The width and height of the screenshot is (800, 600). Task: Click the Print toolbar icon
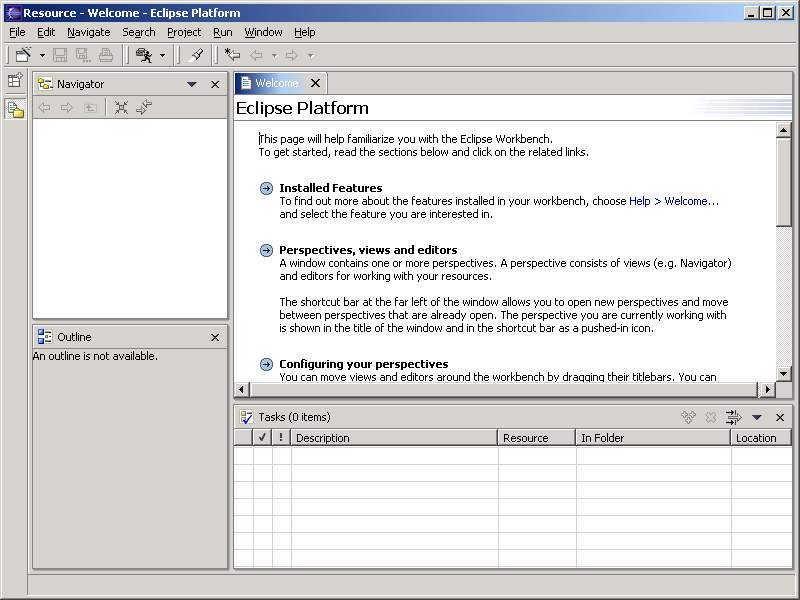[x=106, y=55]
